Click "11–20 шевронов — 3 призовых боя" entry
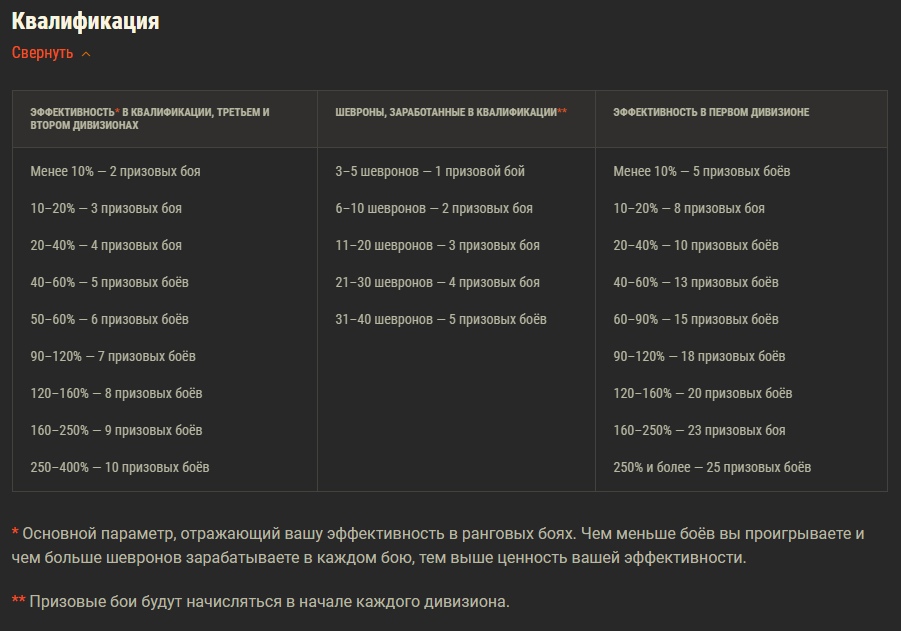This screenshot has width=901, height=631. [x=437, y=245]
